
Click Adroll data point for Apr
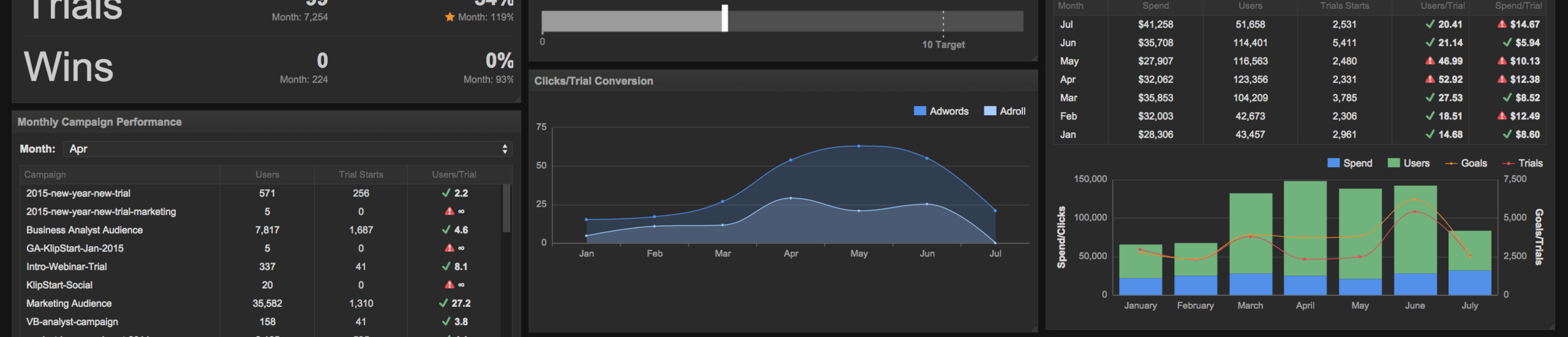[x=790, y=198]
